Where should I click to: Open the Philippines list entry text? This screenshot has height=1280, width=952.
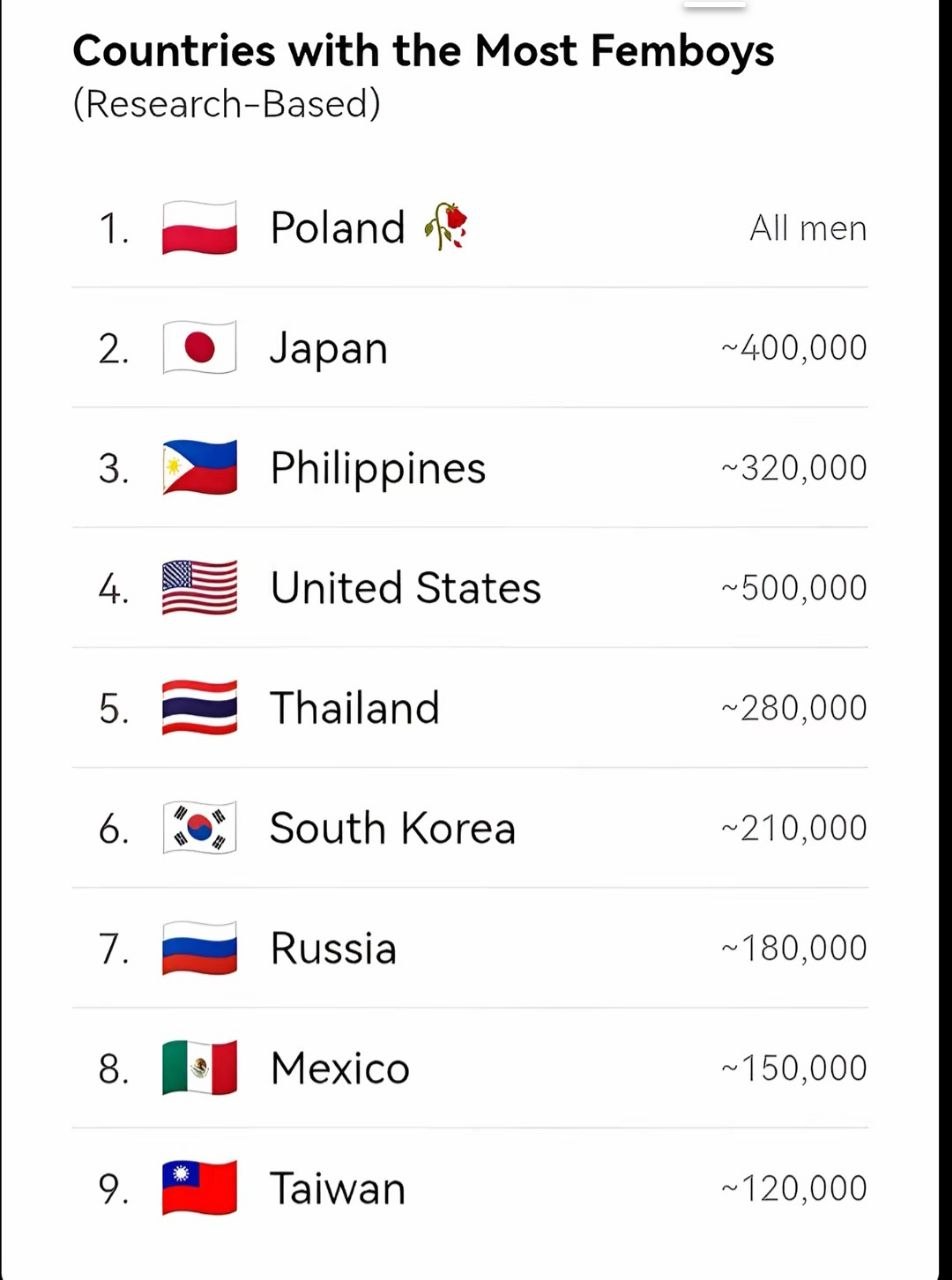(x=378, y=470)
